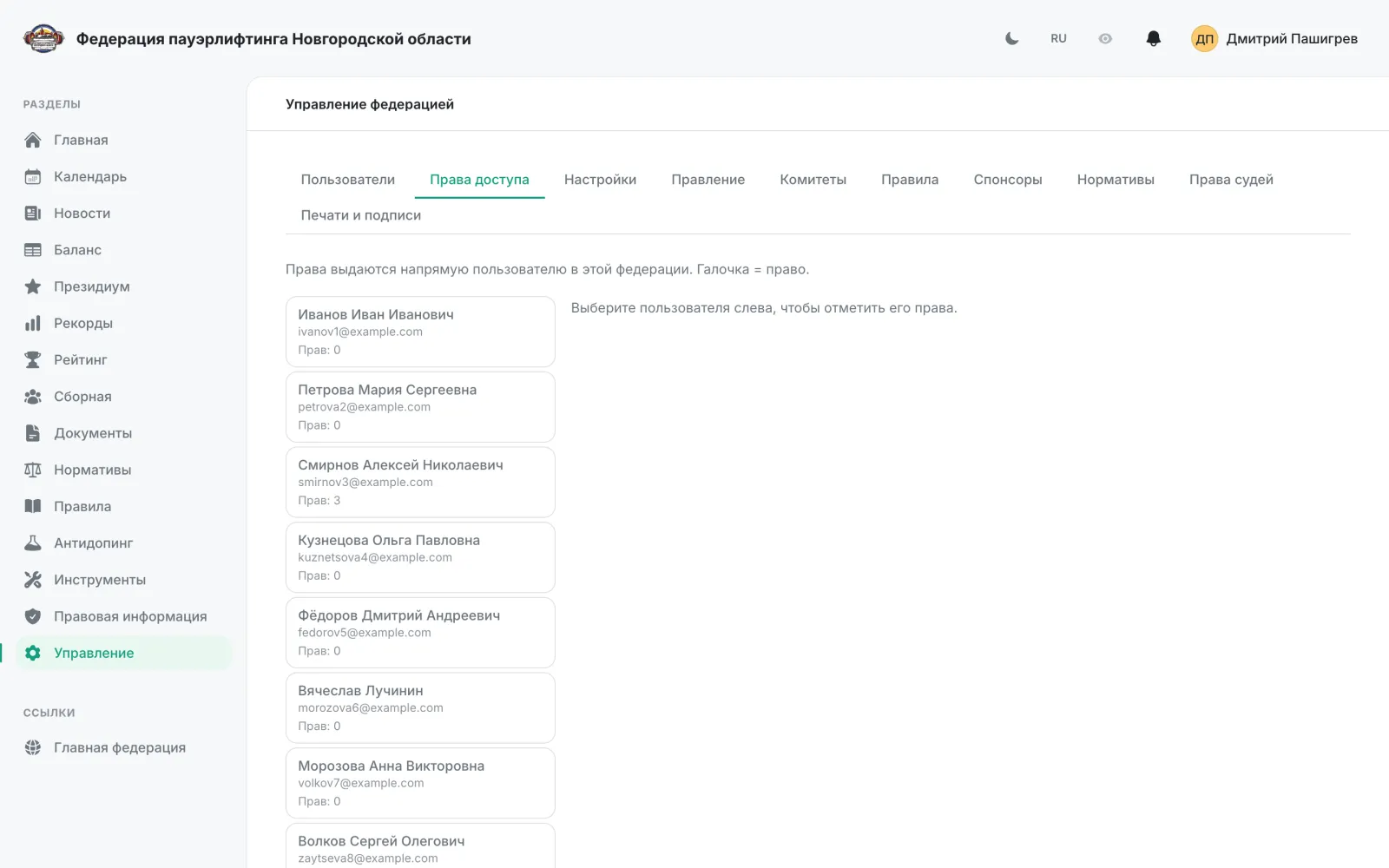Screen dimensions: 1389x868
Task: Open the RU language selector
Action: tap(1058, 38)
